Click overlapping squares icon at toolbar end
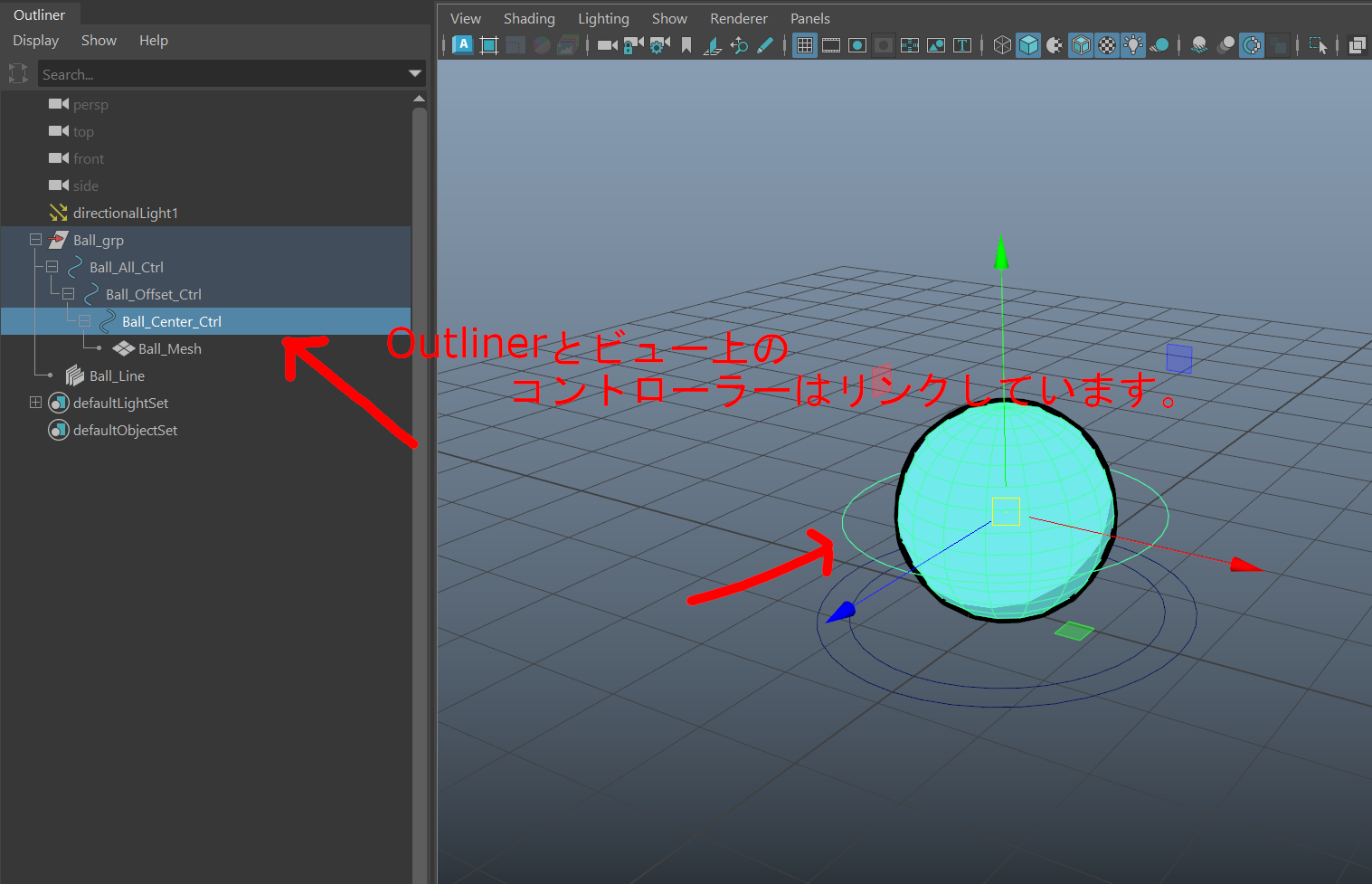Image resolution: width=1372 pixels, height=884 pixels. pos(1358,45)
